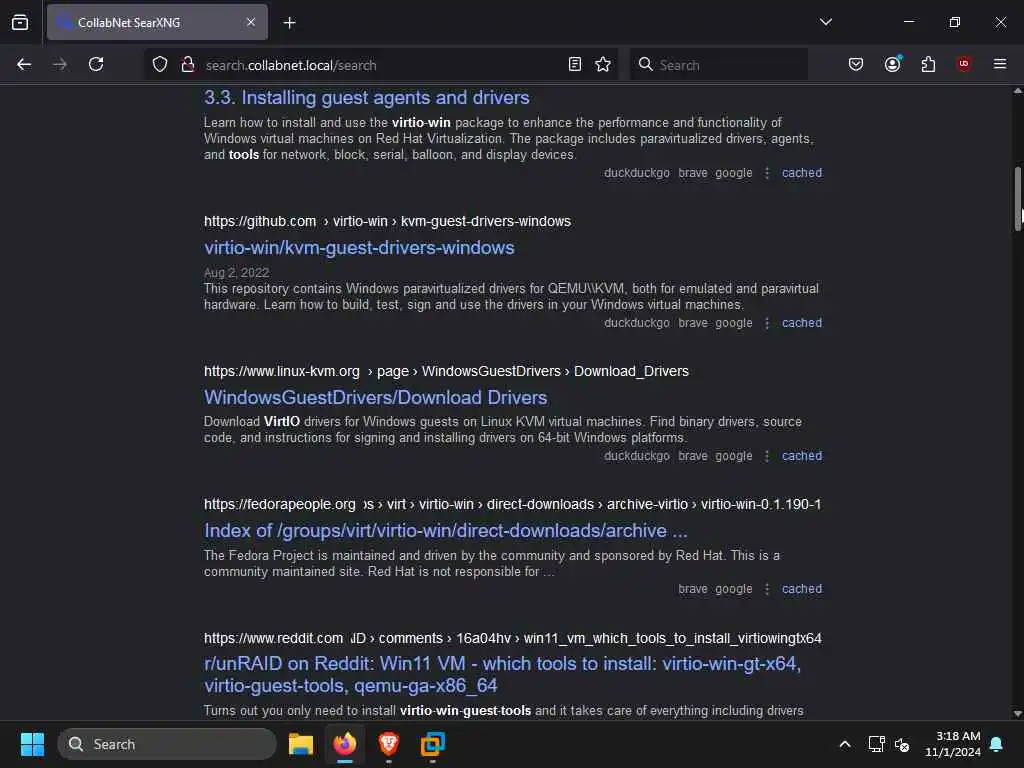Go back to the previous page
1024x768 pixels.
tap(24, 64)
